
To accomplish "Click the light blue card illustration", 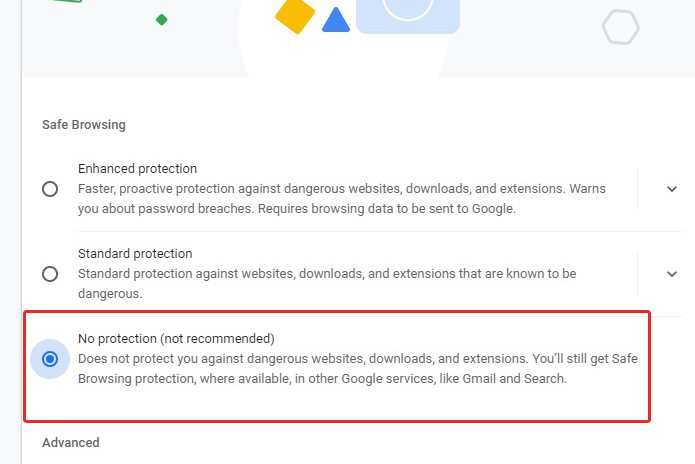I will coord(408,16).
